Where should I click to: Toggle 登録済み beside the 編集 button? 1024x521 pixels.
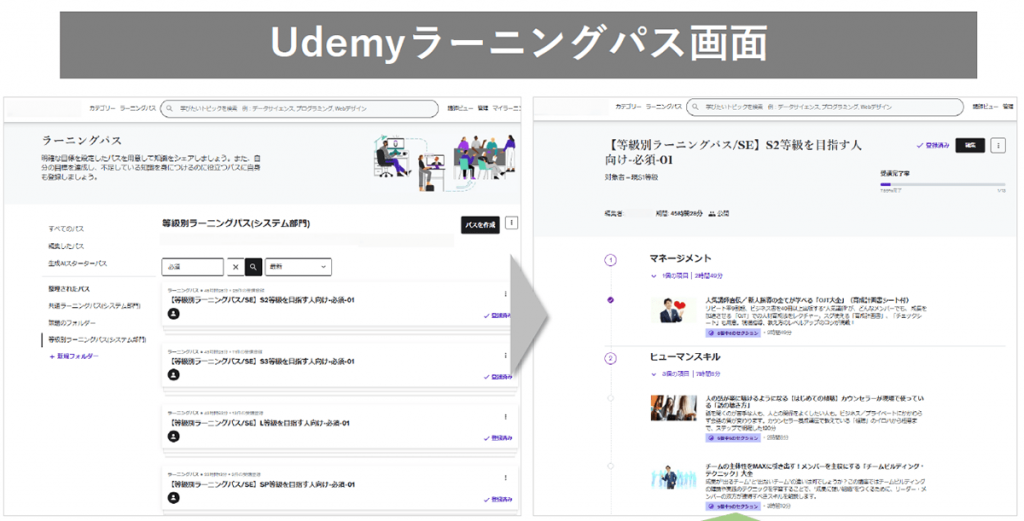(933, 146)
